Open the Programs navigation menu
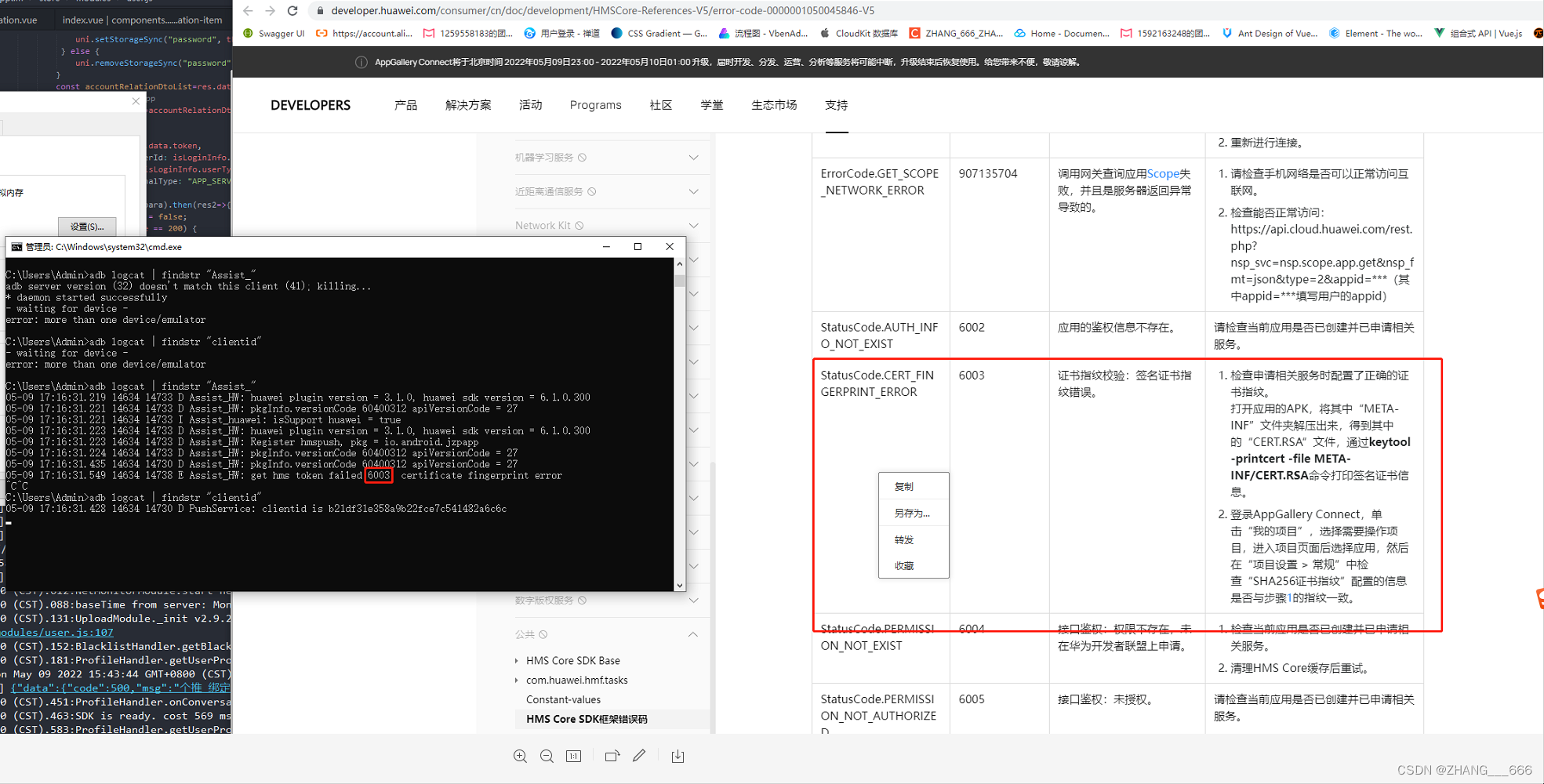The width and height of the screenshot is (1544, 784). [595, 105]
